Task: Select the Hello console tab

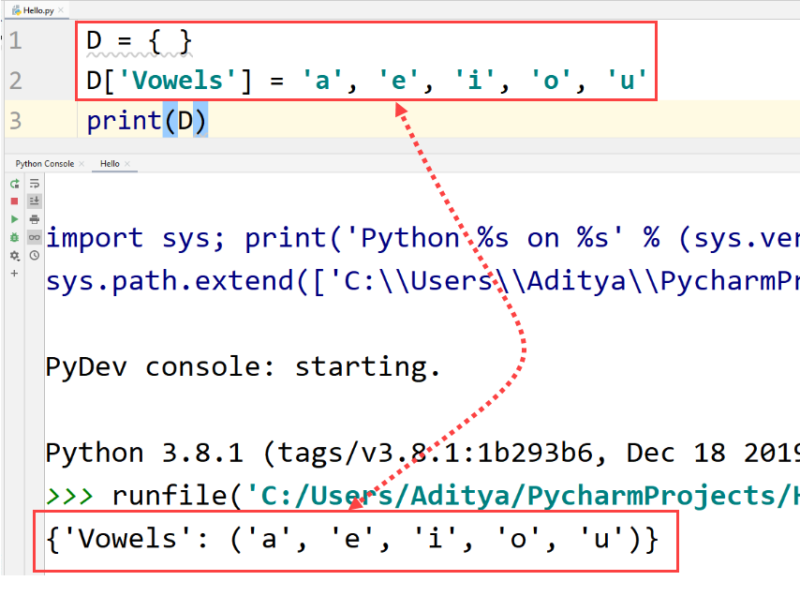Action: point(109,163)
